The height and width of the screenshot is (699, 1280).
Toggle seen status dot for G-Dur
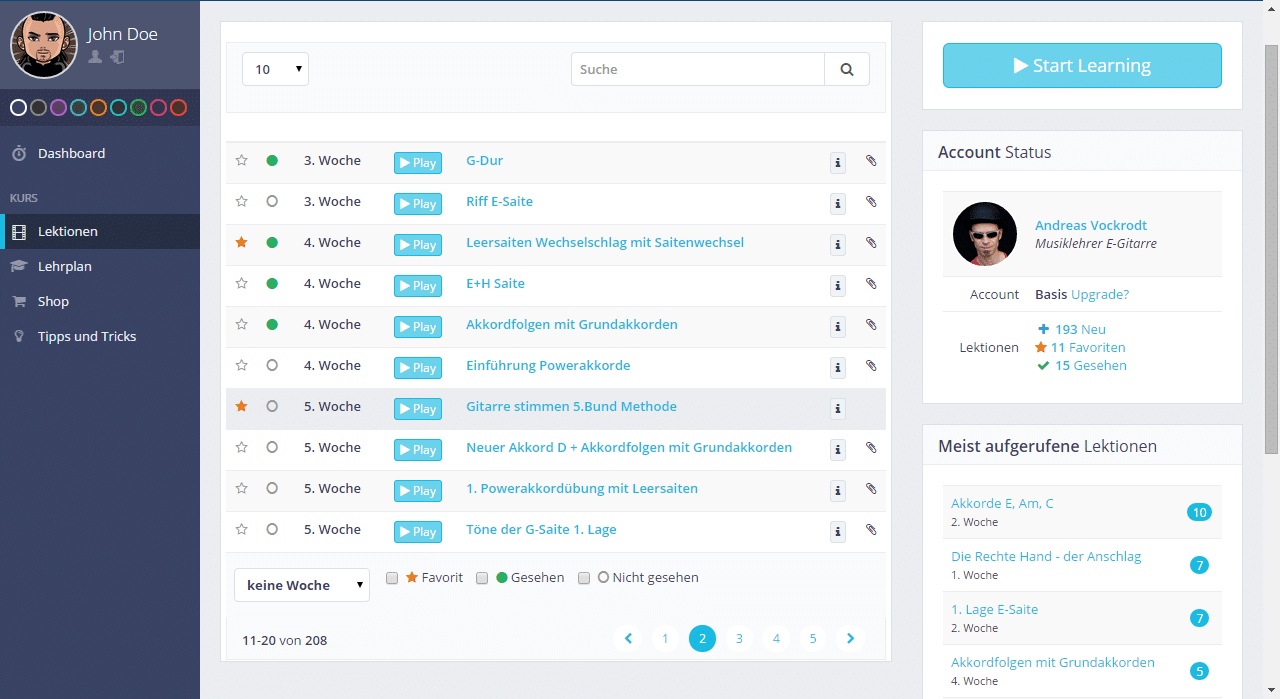coord(272,160)
